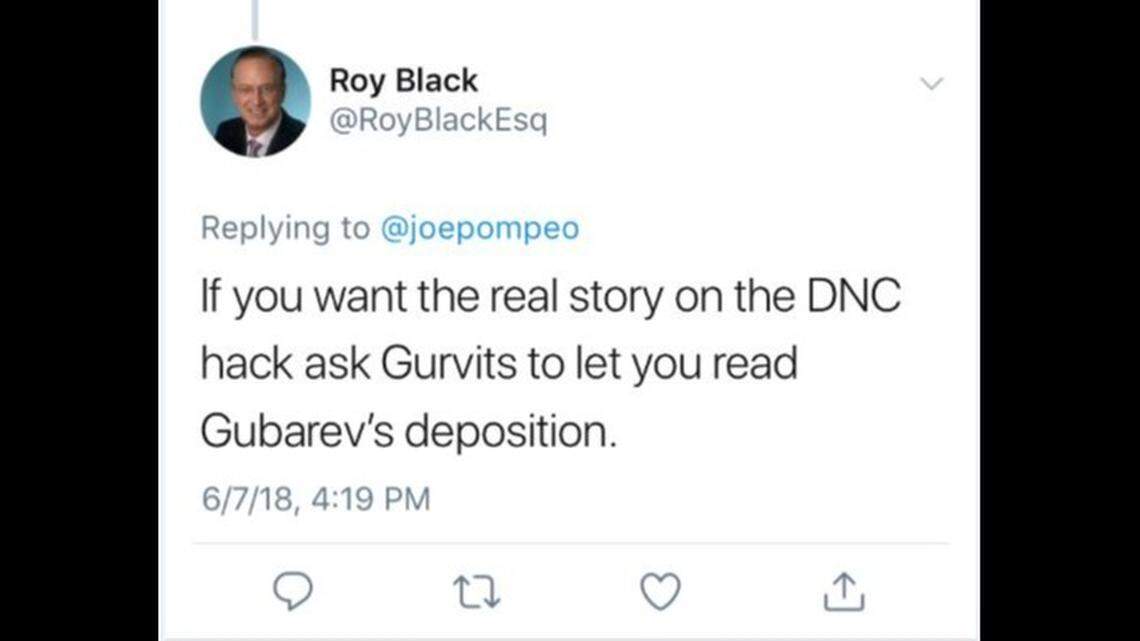This screenshot has height=641, width=1140.
Task: Like the tweet with the heart icon
Action: 660,592
